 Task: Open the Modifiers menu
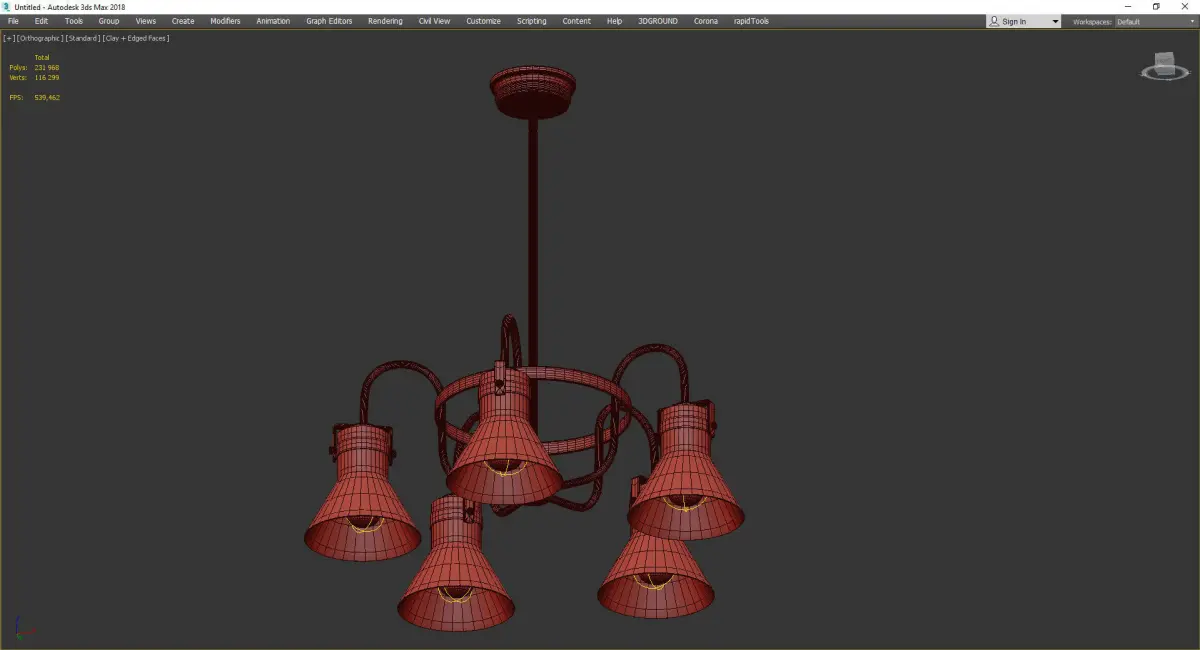click(225, 21)
